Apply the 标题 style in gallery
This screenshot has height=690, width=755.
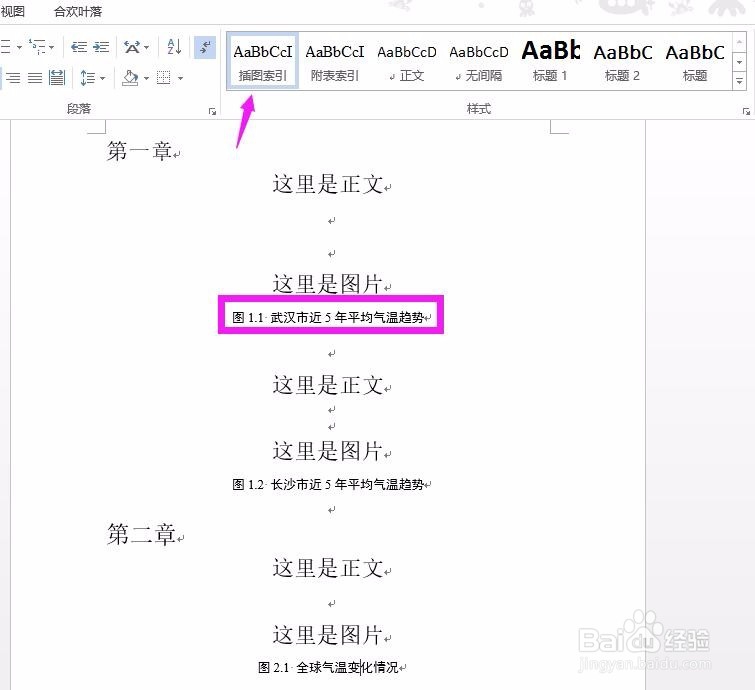click(695, 61)
